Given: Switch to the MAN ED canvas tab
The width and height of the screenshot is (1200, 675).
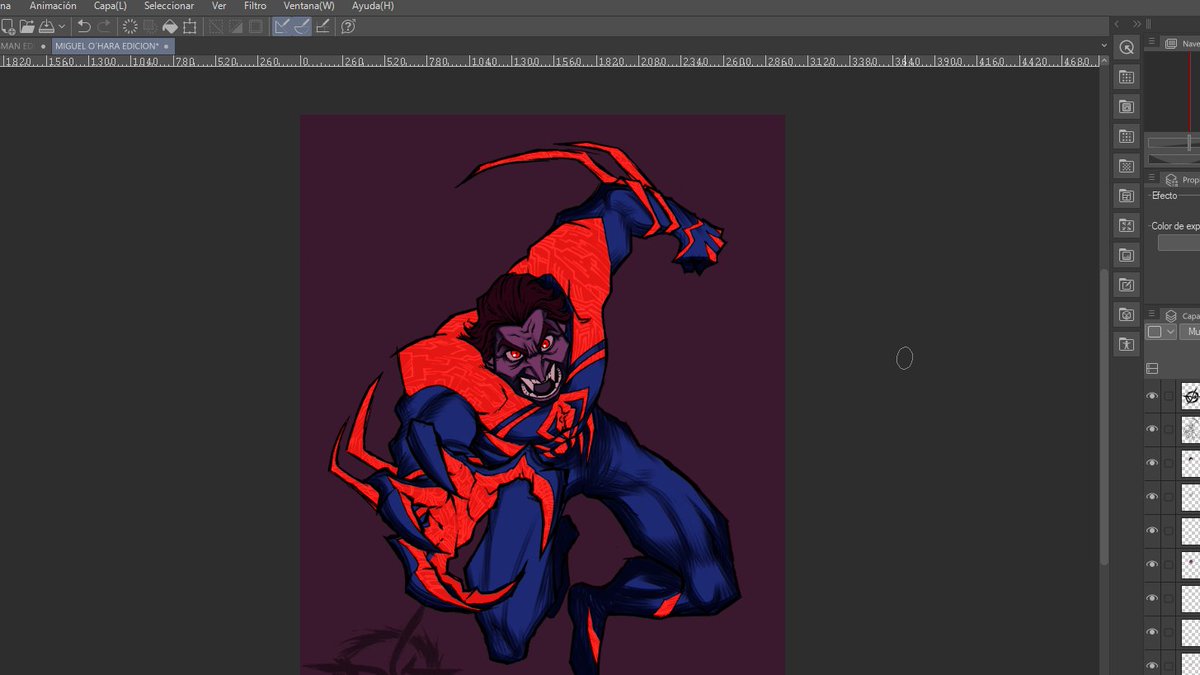Looking at the screenshot, I should (24, 46).
